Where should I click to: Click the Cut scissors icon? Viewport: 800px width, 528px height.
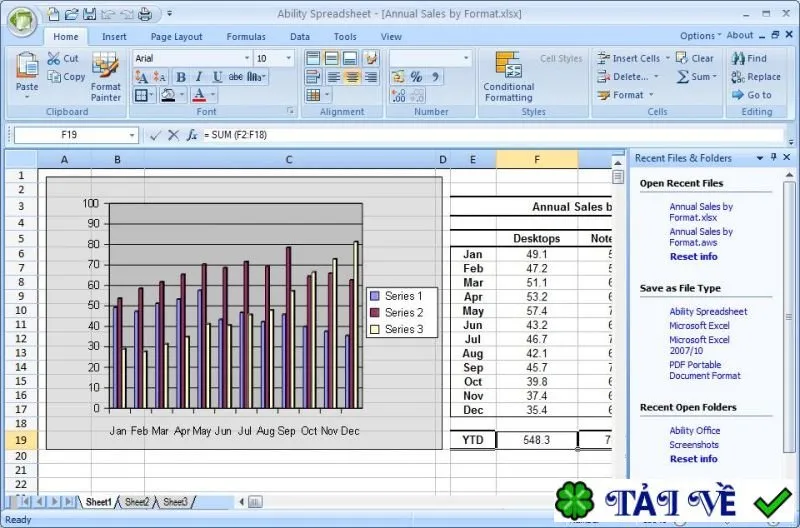click(x=54, y=58)
